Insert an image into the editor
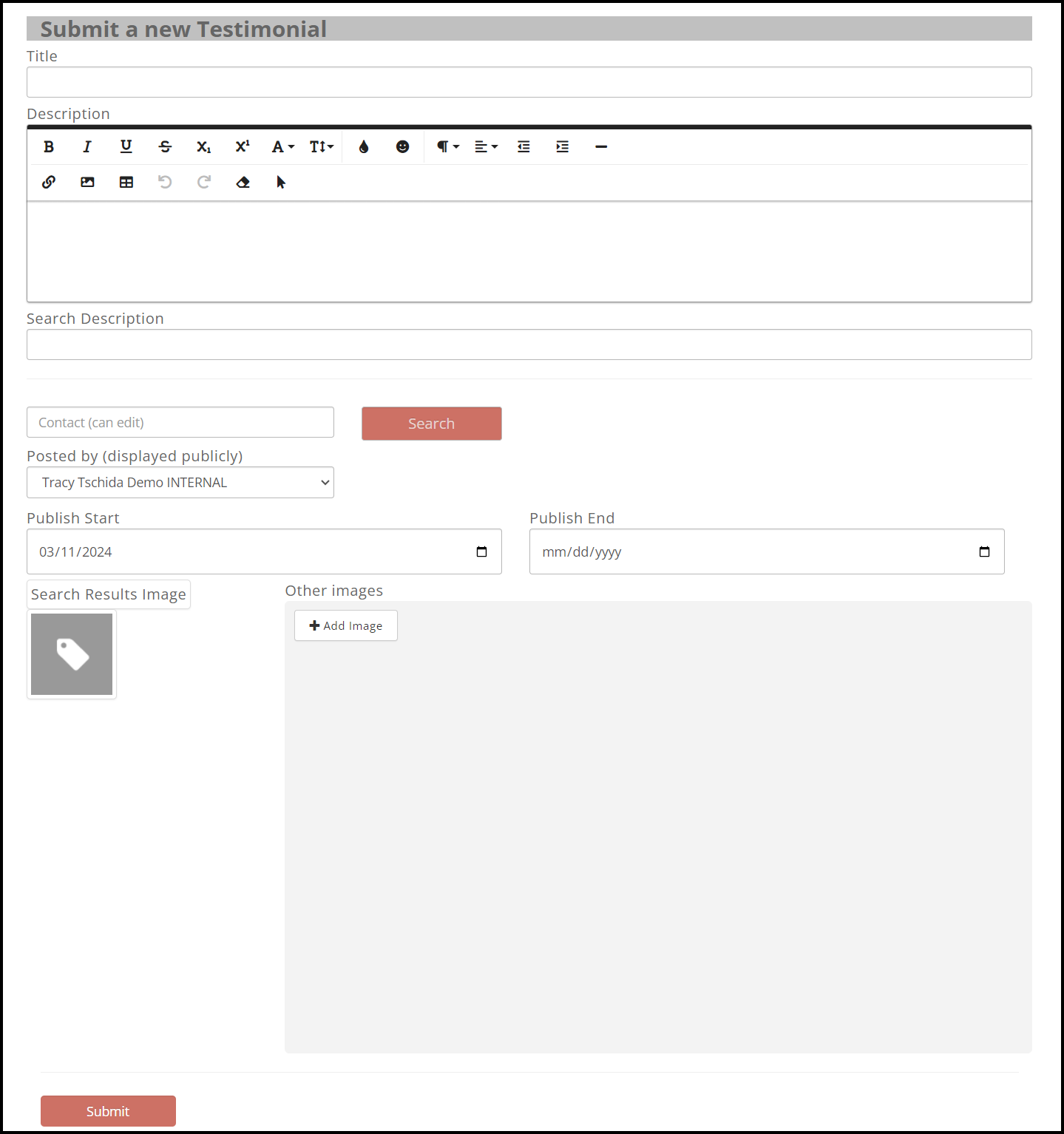Viewport: 1064px width, 1134px height. click(x=87, y=182)
